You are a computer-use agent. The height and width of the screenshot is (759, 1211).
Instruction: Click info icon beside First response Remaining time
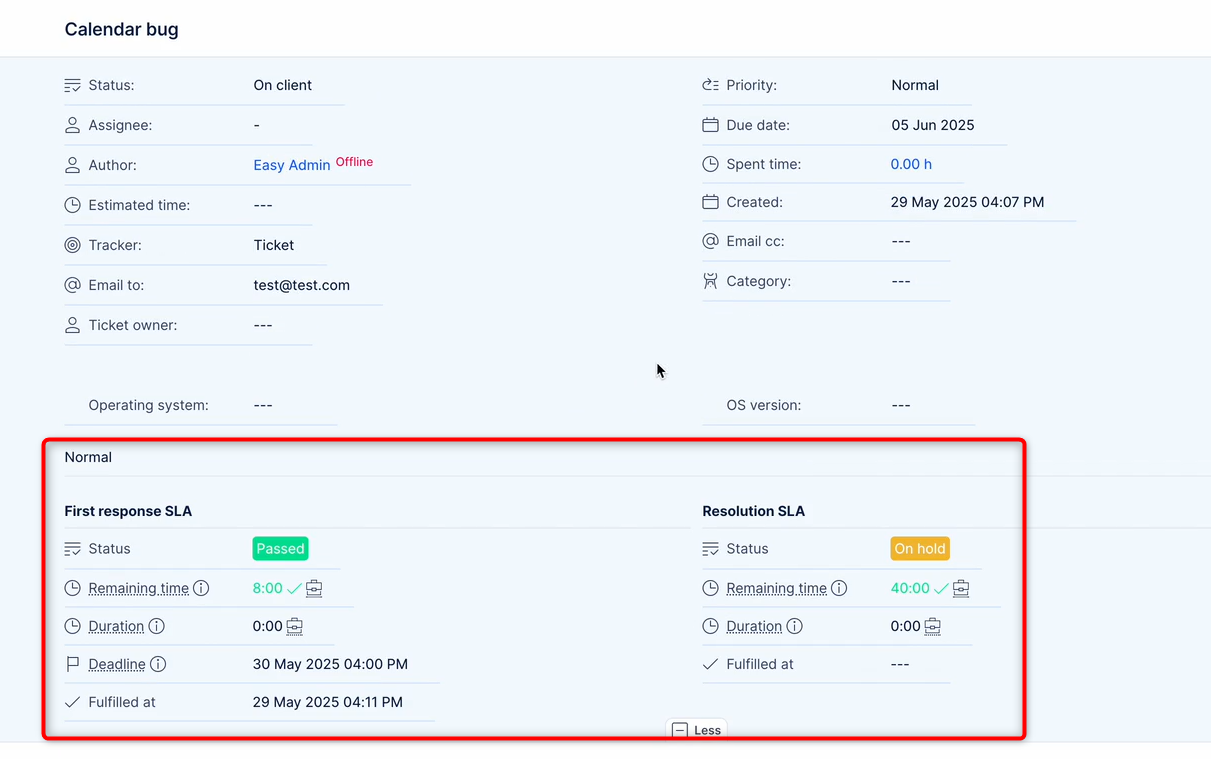[201, 588]
